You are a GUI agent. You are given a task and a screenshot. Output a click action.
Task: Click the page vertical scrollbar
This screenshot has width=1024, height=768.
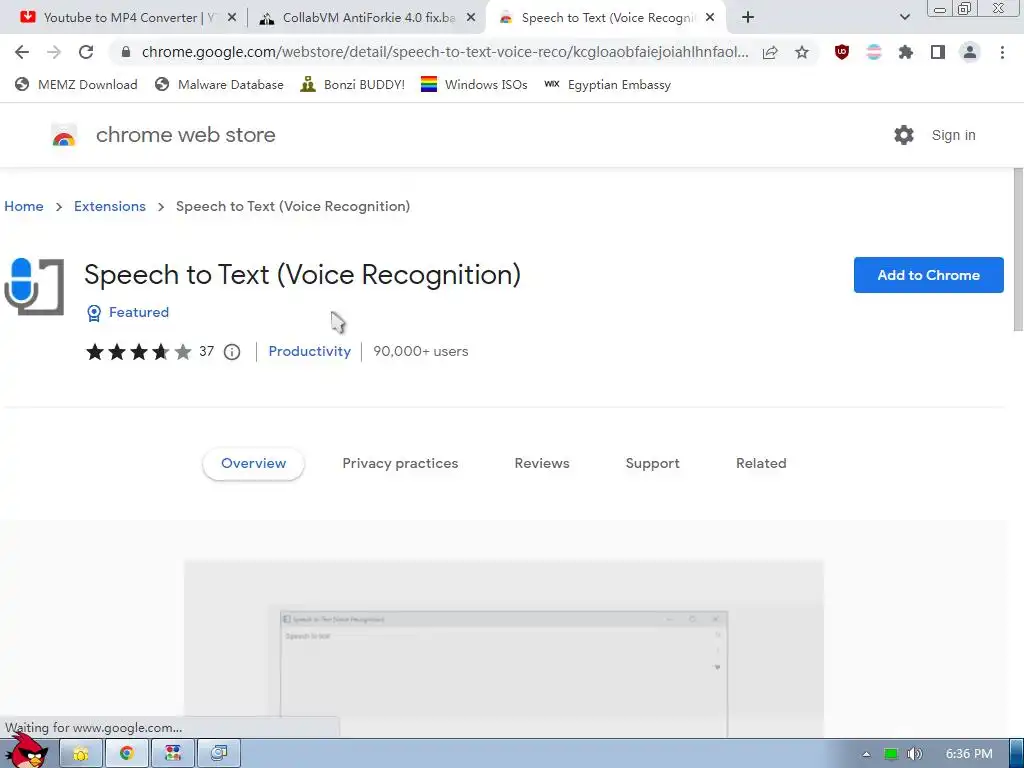(x=1017, y=249)
